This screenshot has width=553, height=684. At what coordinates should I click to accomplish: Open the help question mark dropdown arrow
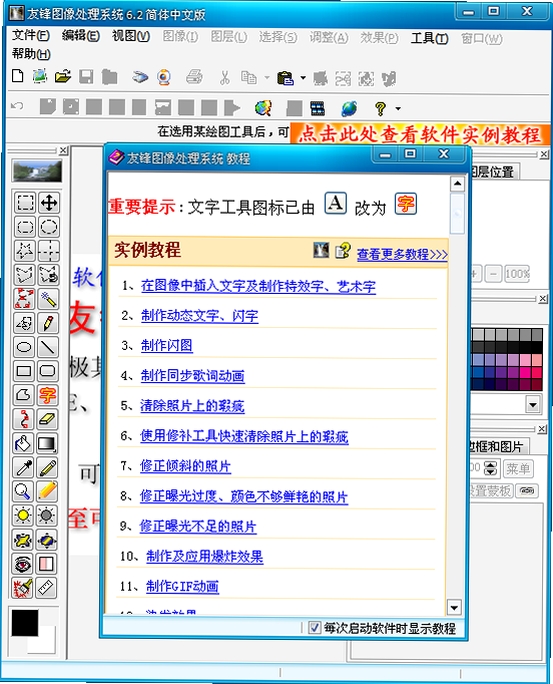click(x=398, y=108)
